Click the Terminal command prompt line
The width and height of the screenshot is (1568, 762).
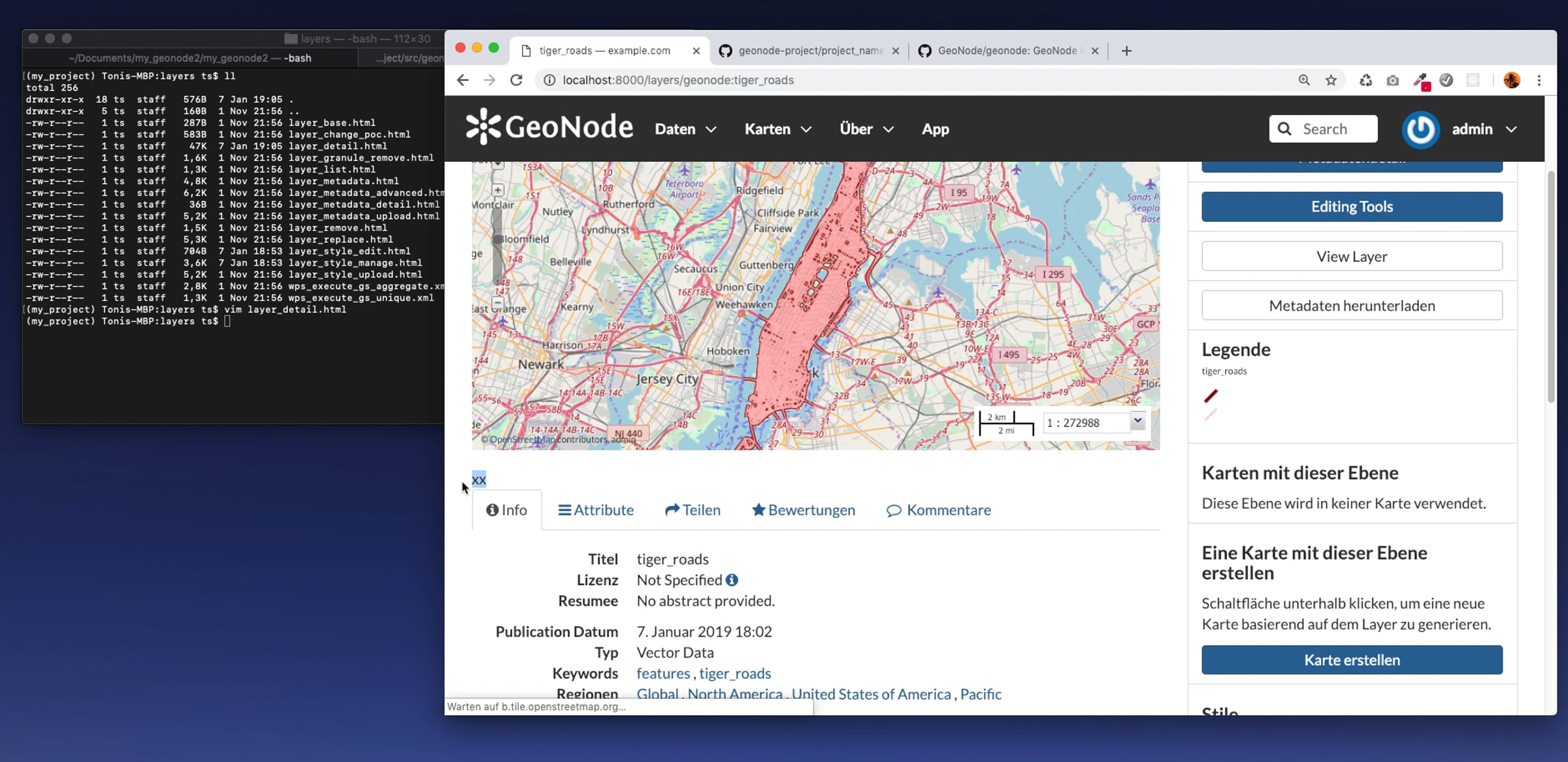(127, 321)
